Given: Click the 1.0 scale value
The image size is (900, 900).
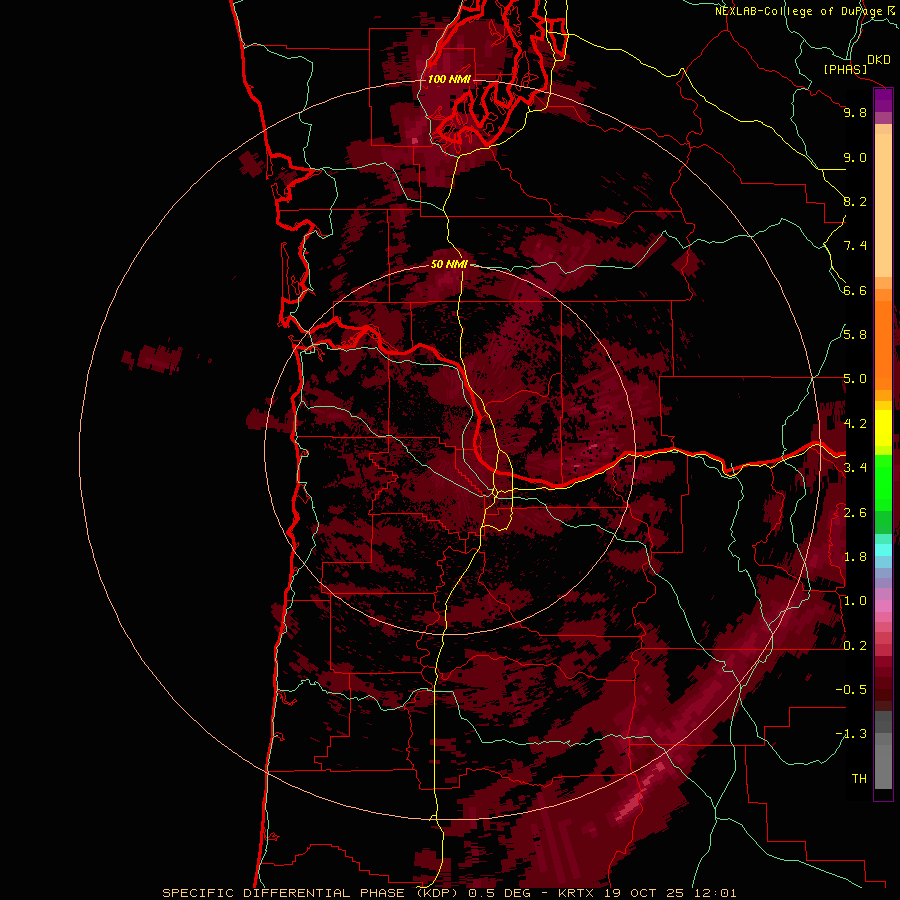Looking at the screenshot, I should click(855, 601).
